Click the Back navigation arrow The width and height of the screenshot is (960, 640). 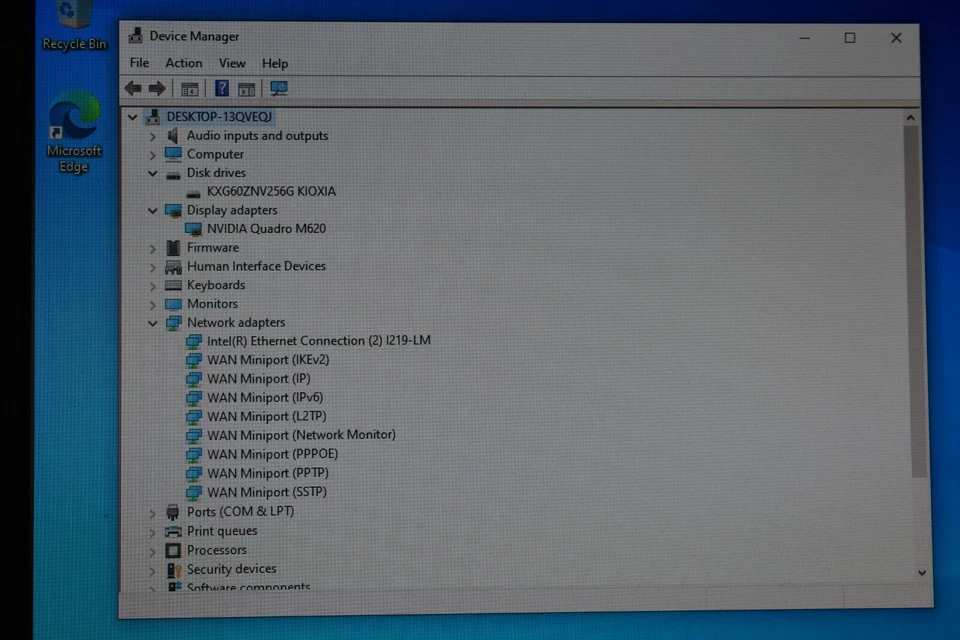tap(133, 88)
